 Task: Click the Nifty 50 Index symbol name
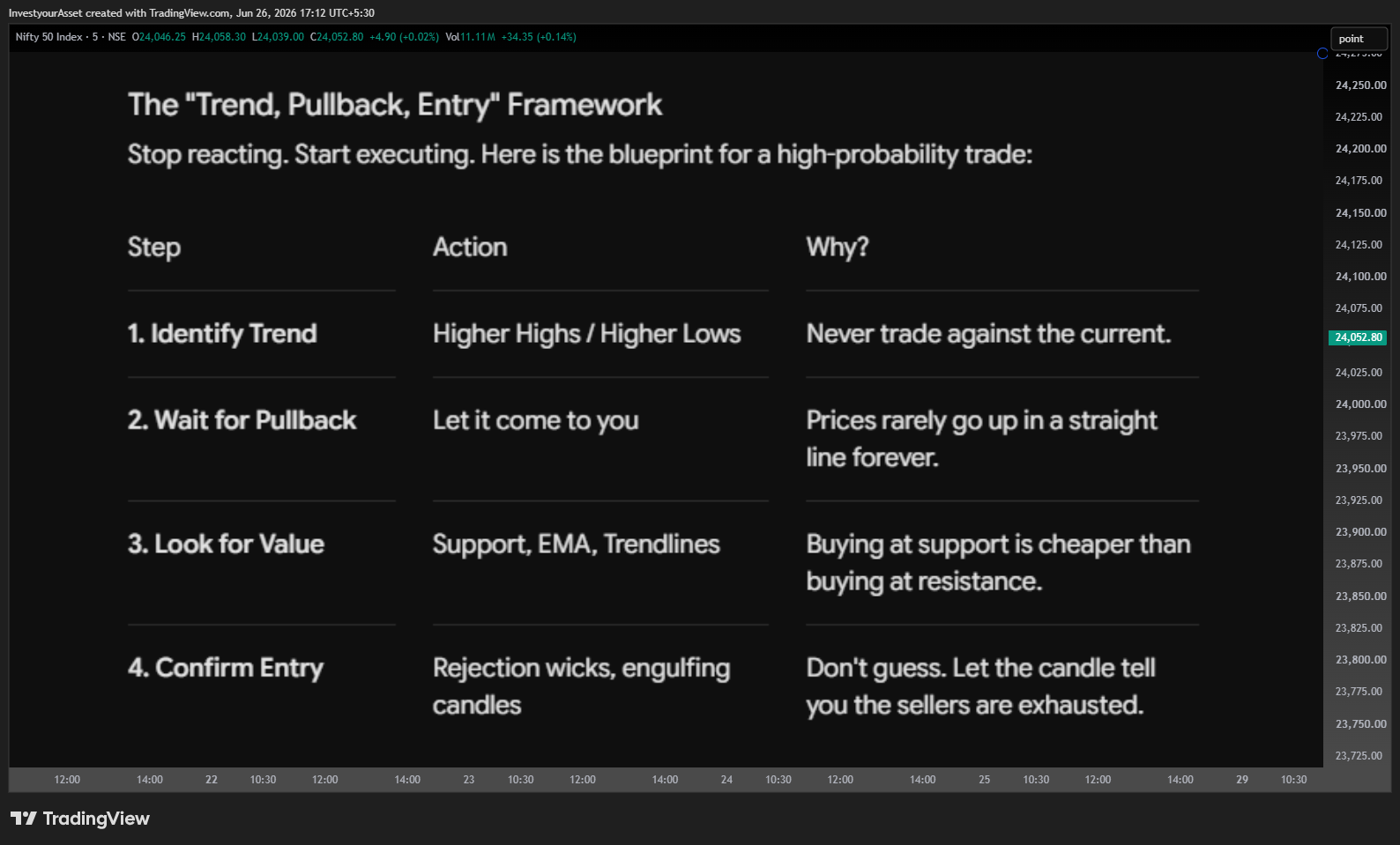pos(49,37)
